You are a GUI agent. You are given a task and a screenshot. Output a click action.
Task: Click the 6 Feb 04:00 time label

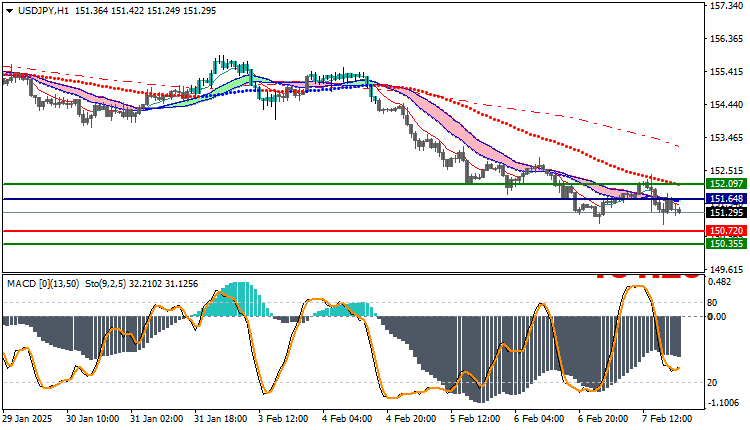pos(539,419)
